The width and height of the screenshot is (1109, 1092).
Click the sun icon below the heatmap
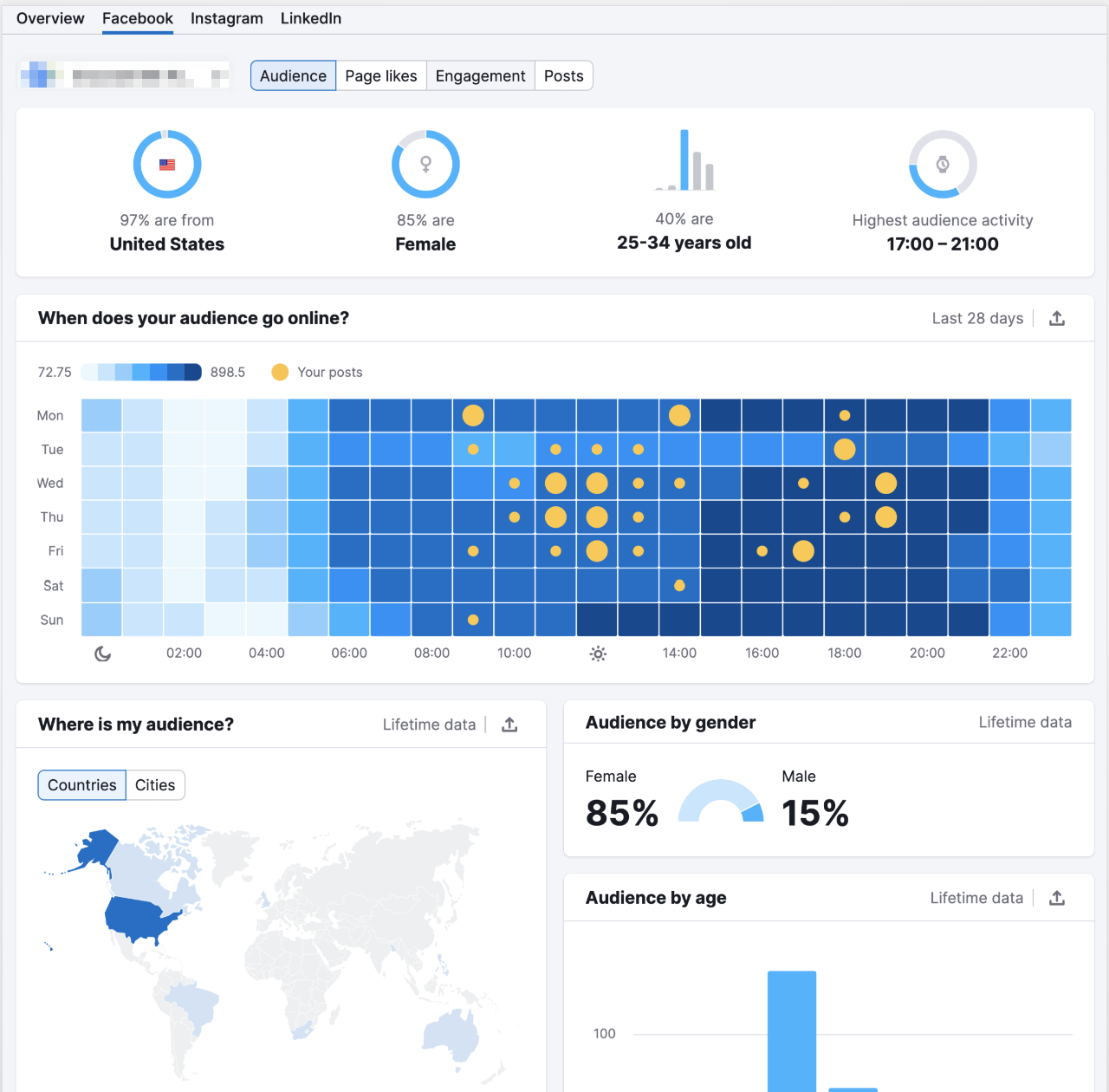click(x=598, y=653)
